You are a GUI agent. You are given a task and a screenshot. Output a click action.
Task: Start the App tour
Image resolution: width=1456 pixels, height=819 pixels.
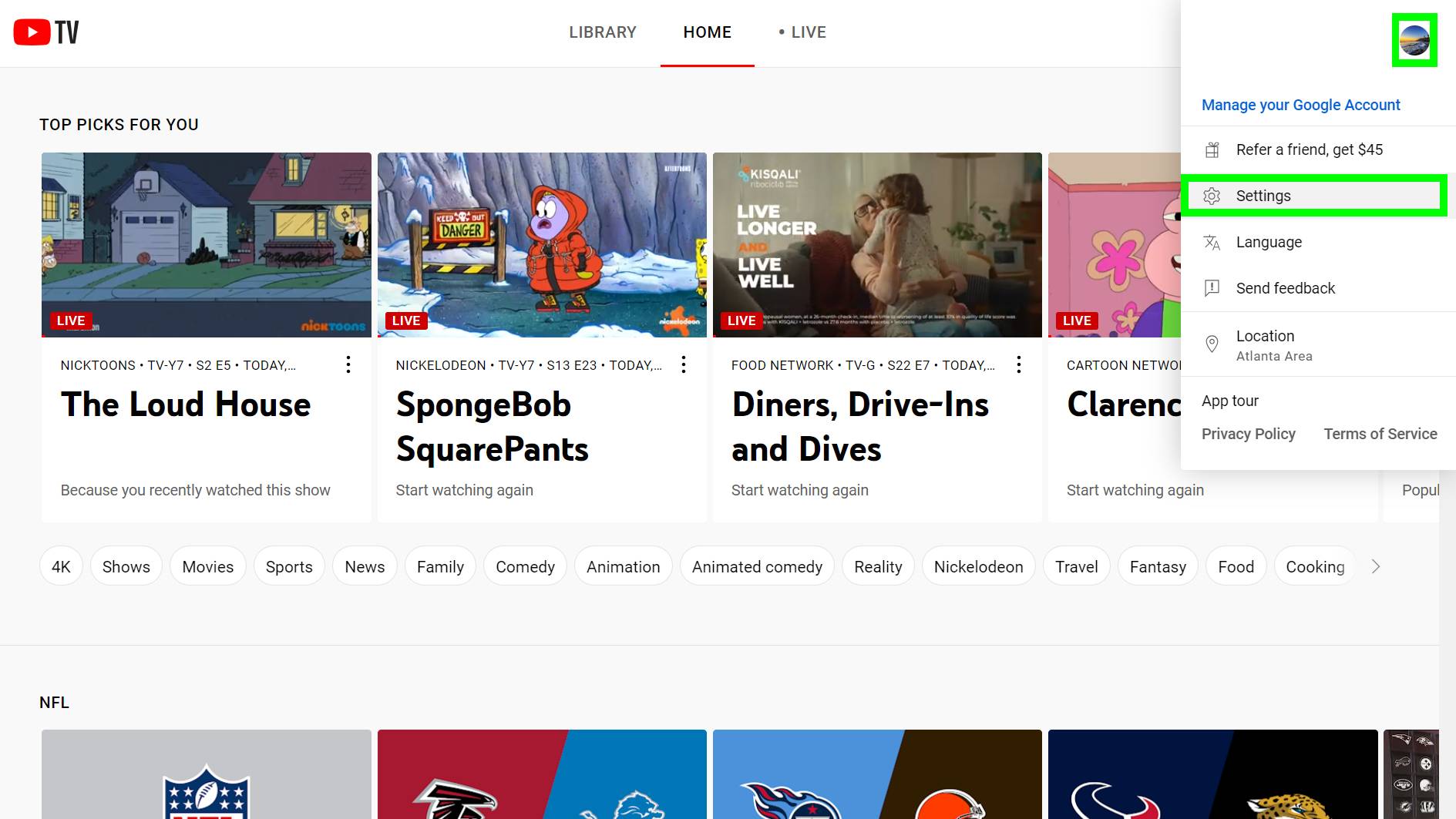(x=1229, y=401)
